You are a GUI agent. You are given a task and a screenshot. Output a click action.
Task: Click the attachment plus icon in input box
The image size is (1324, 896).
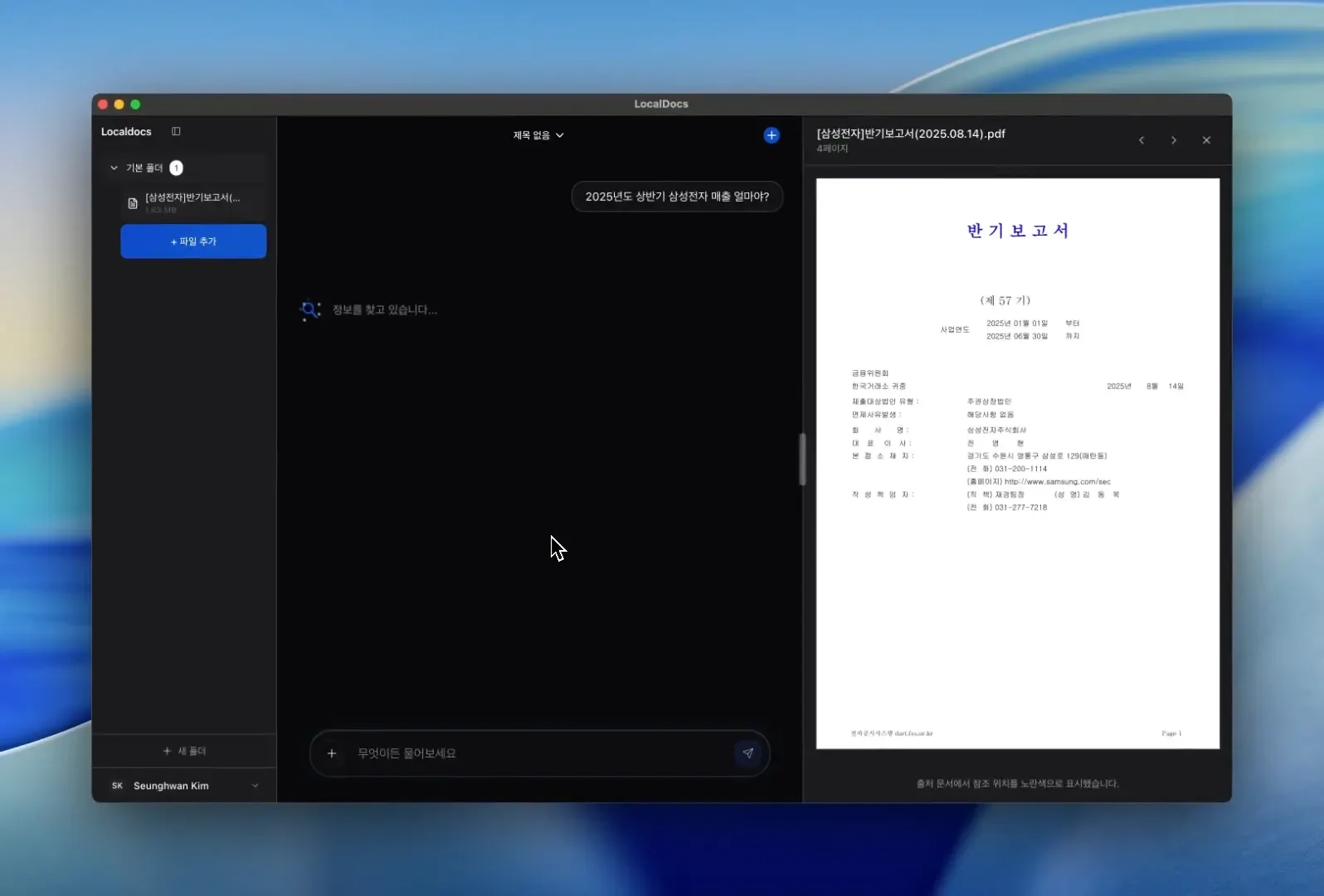332,753
